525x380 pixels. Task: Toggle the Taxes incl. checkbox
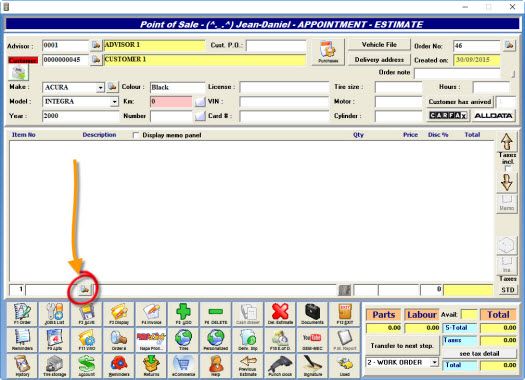click(x=508, y=168)
